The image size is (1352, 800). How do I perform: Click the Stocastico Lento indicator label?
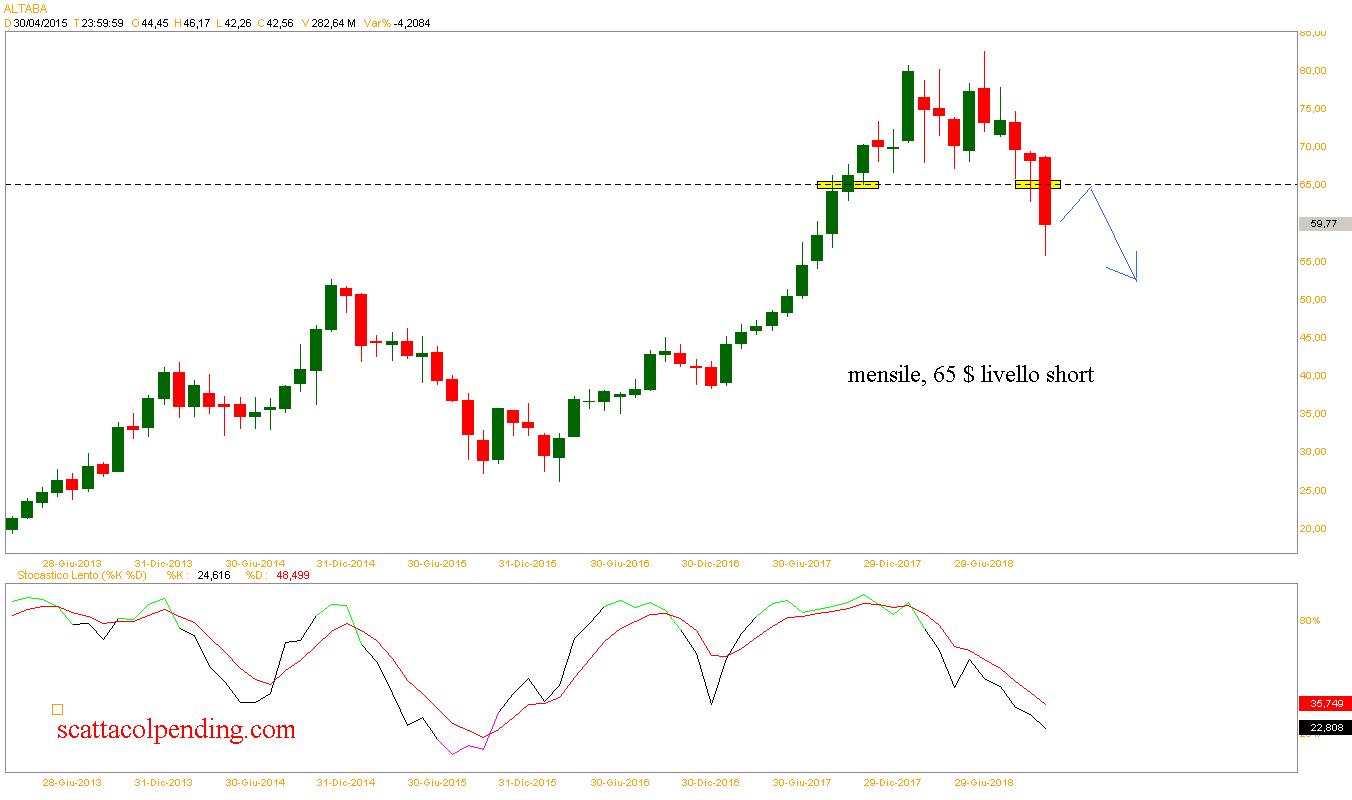pyautogui.click(x=76, y=575)
